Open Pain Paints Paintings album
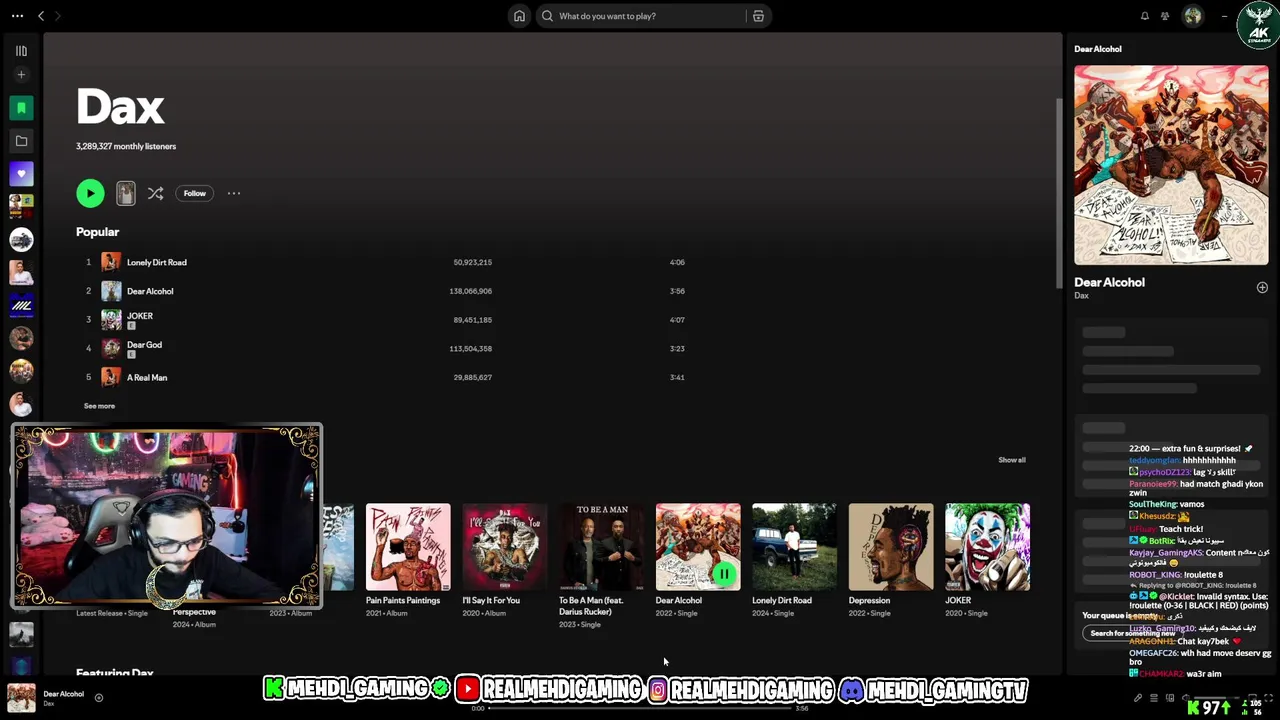The image size is (1280, 720). tap(408, 547)
